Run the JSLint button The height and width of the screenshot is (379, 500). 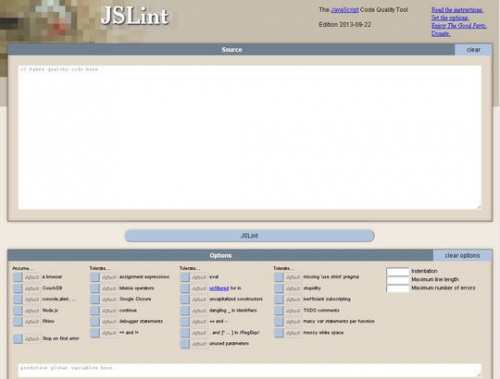click(249, 236)
